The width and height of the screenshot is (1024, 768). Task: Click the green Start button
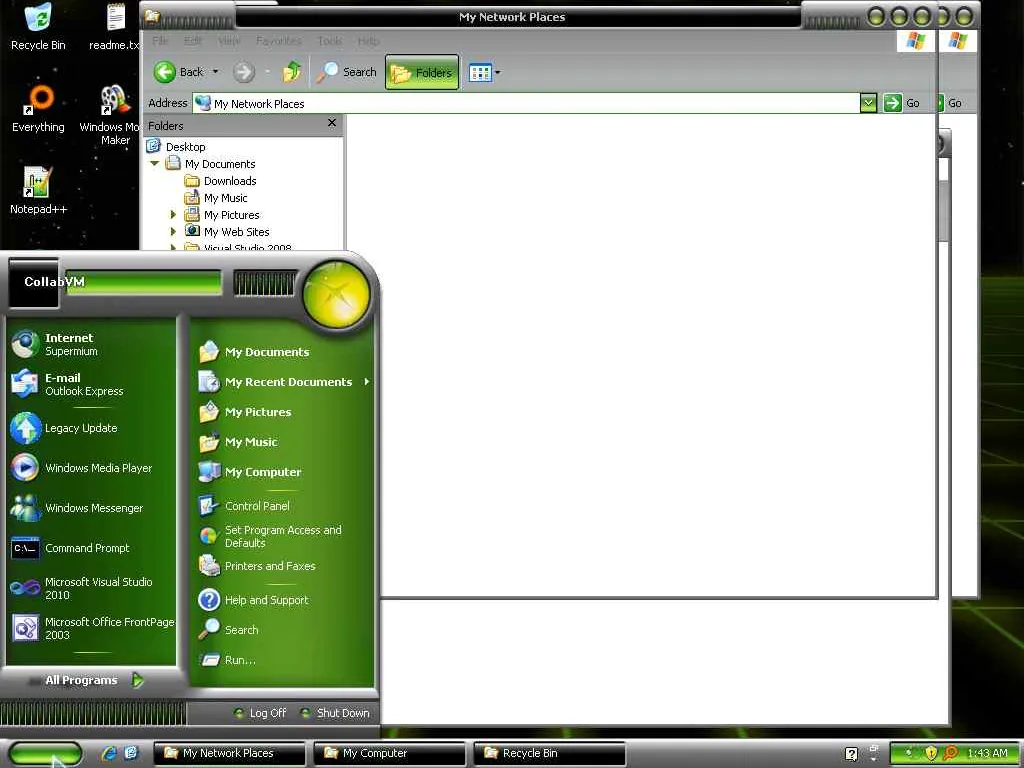tap(44, 754)
